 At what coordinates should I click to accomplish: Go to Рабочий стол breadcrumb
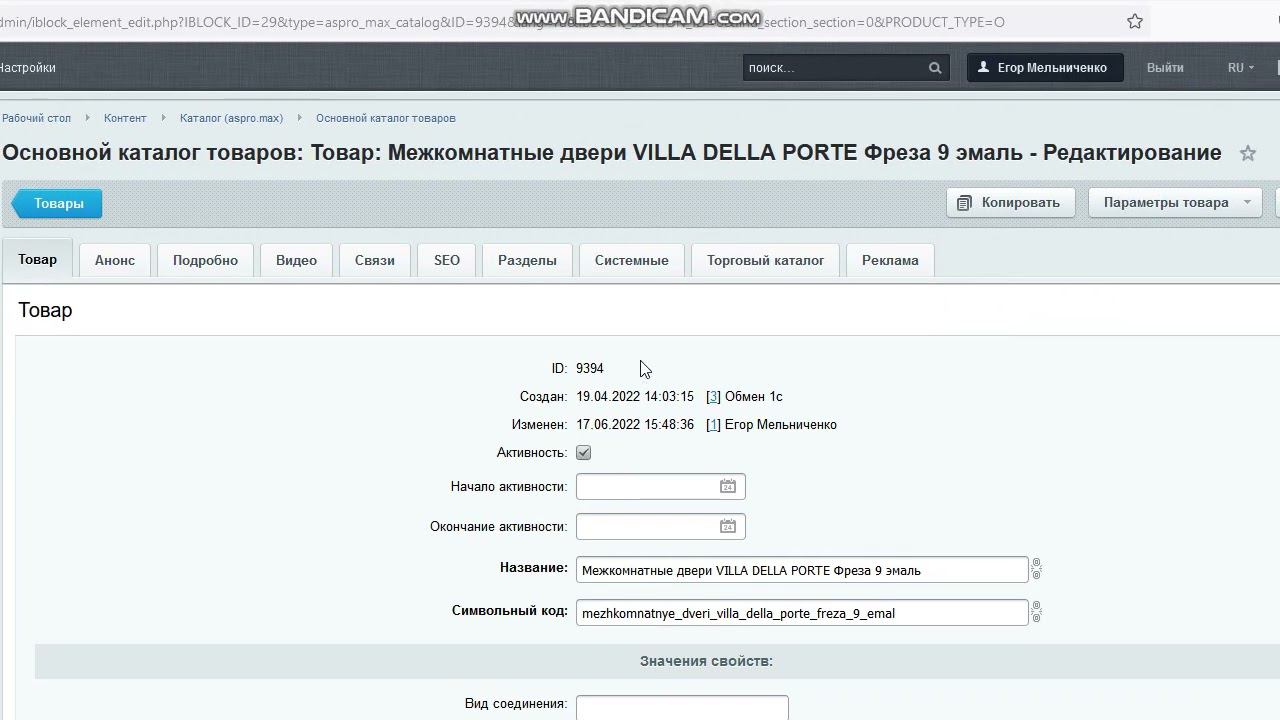tap(36, 118)
